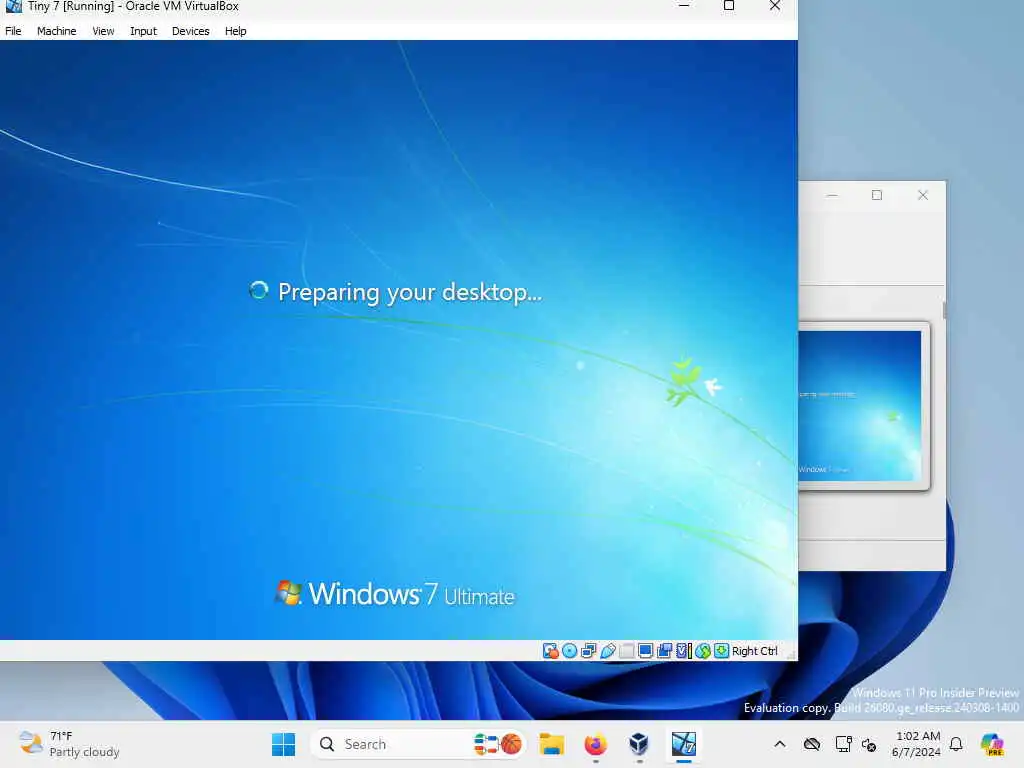Open VirtualBox Manager from the taskbar
The height and width of the screenshot is (768, 1024).
(639, 744)
